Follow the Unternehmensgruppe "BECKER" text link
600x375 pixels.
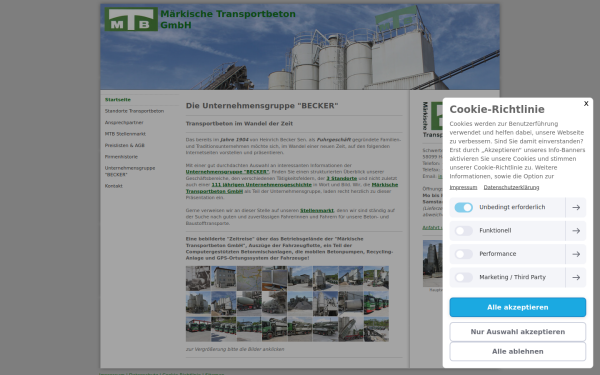pos(227,172)
